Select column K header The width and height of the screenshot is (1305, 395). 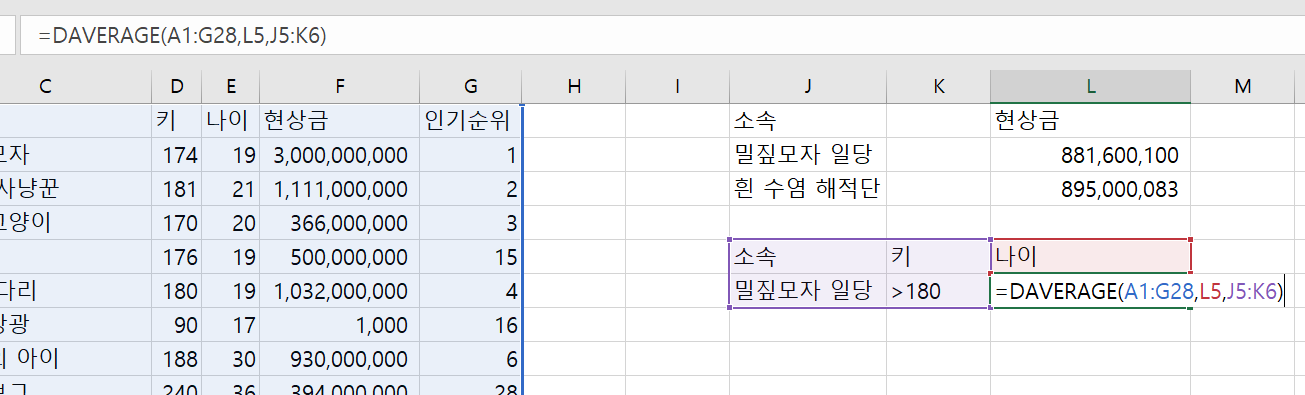[x=938, y=87]
